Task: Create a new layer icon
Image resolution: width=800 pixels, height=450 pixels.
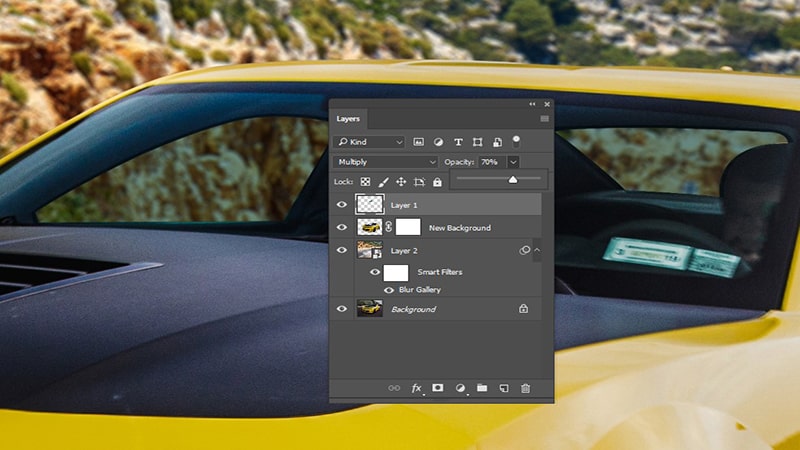Action: (504, 388)
